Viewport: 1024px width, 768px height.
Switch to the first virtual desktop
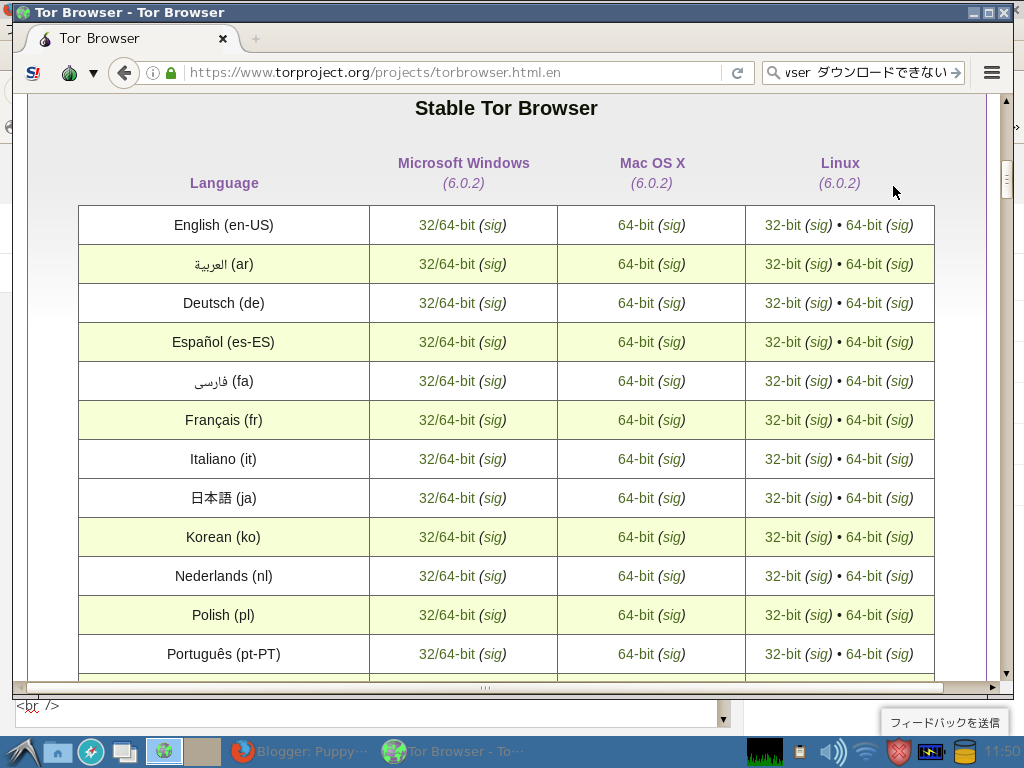point(164,752)
